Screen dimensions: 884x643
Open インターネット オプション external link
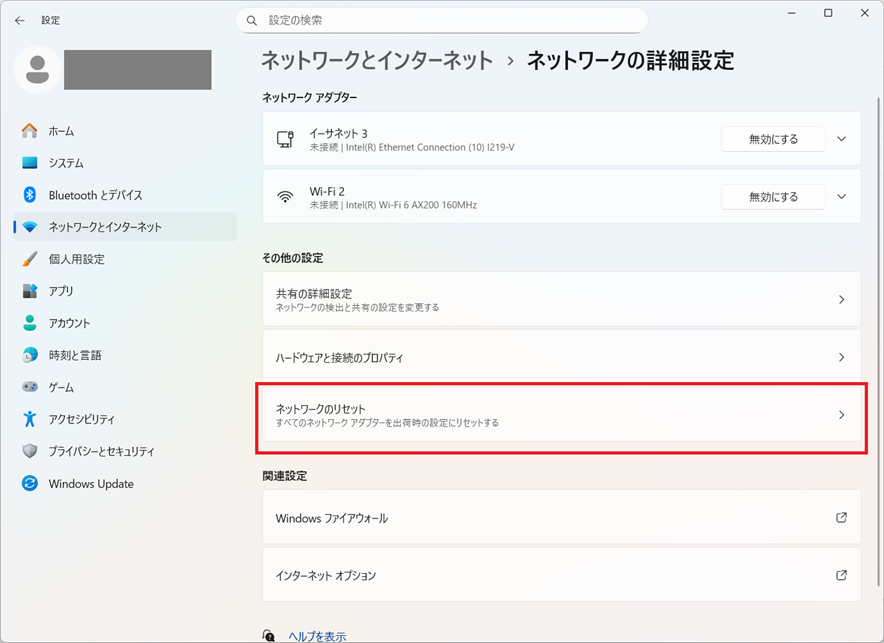click(x=561, y=576)
